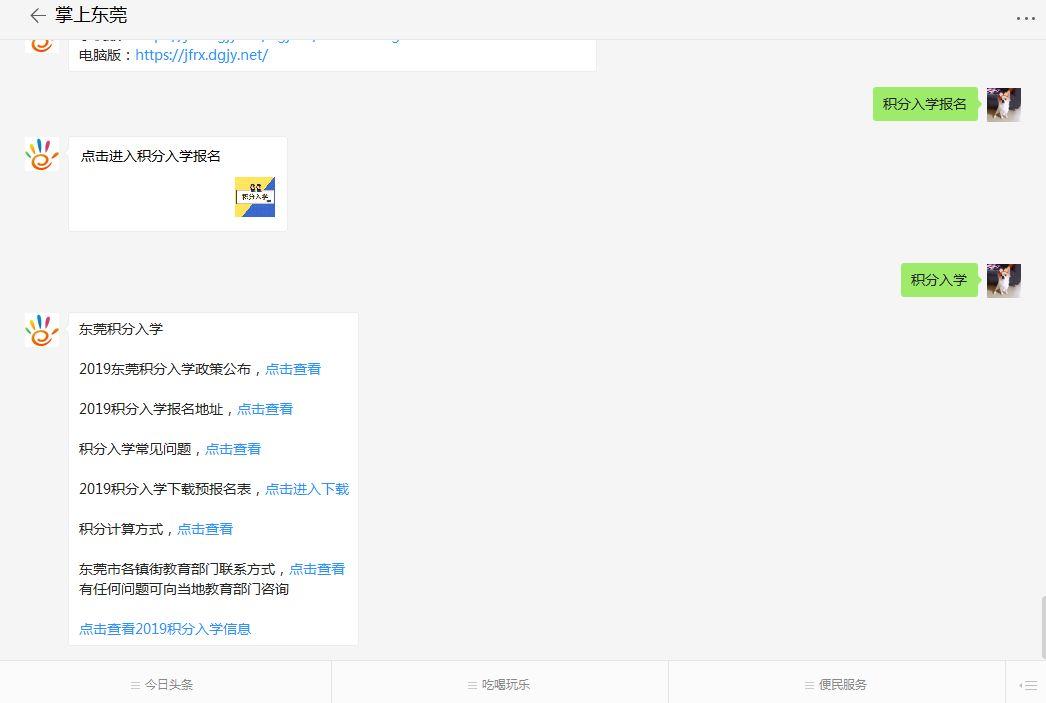
Task: Click the 掌上东莞 avatar beside 点击进入积分入学报名 card
Action: tap(42, 154)
